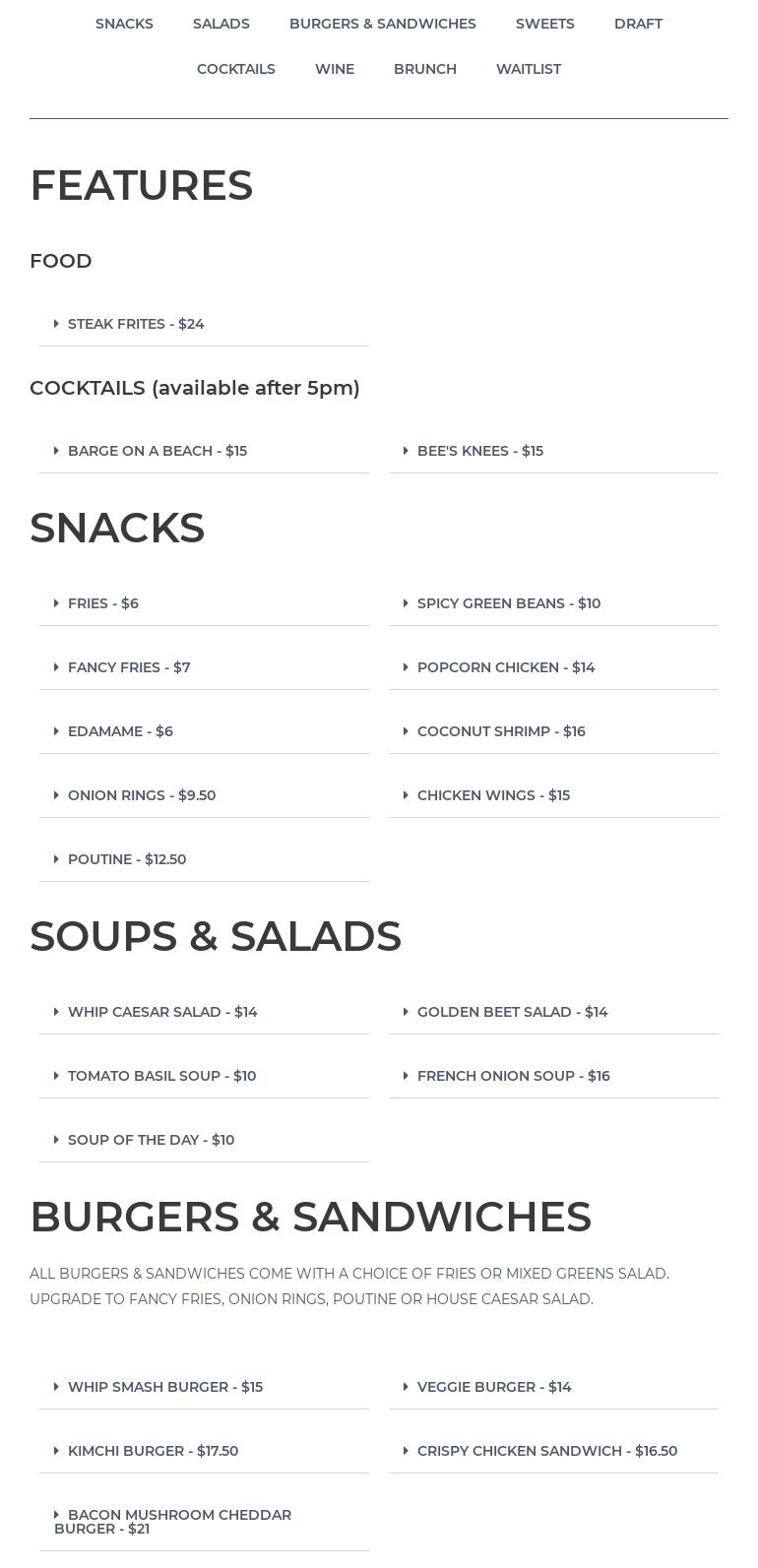Expand Bacon Mushroom Cheddar Burger entry
The height and width of the screenshot is (1568, 758).
click(204, 1522)
